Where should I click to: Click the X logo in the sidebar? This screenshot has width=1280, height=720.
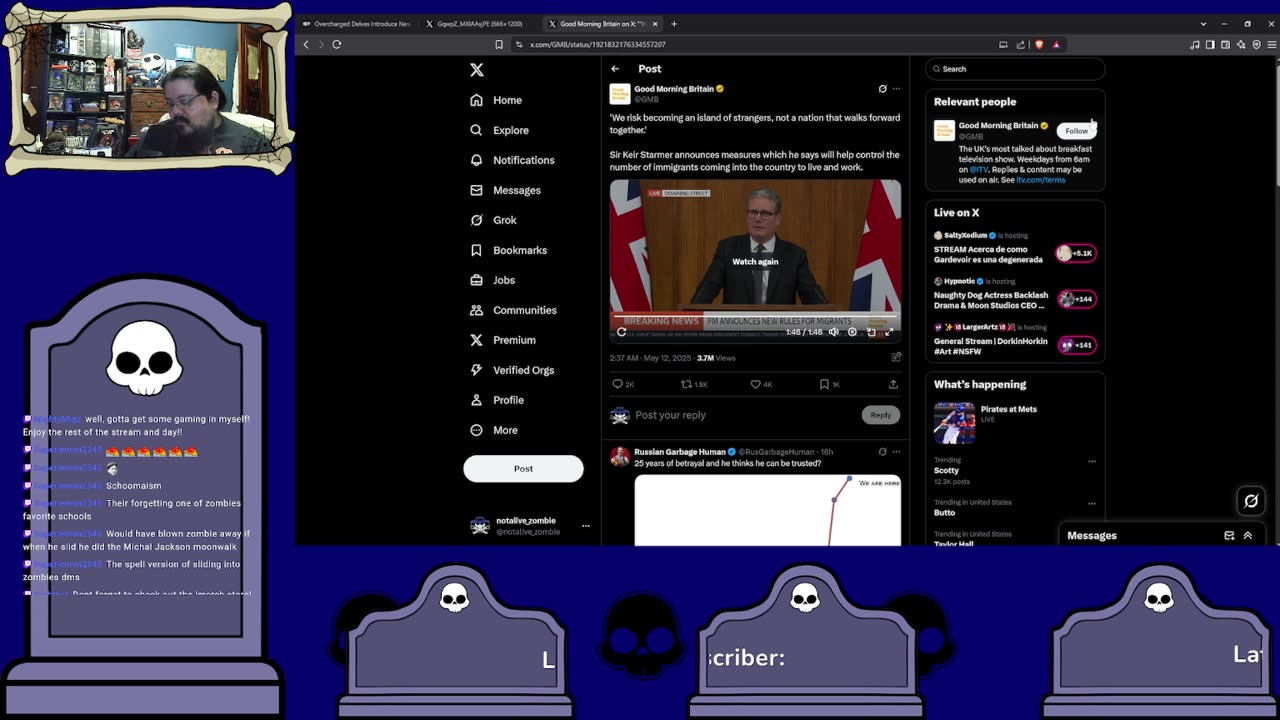tap(477, 70)
